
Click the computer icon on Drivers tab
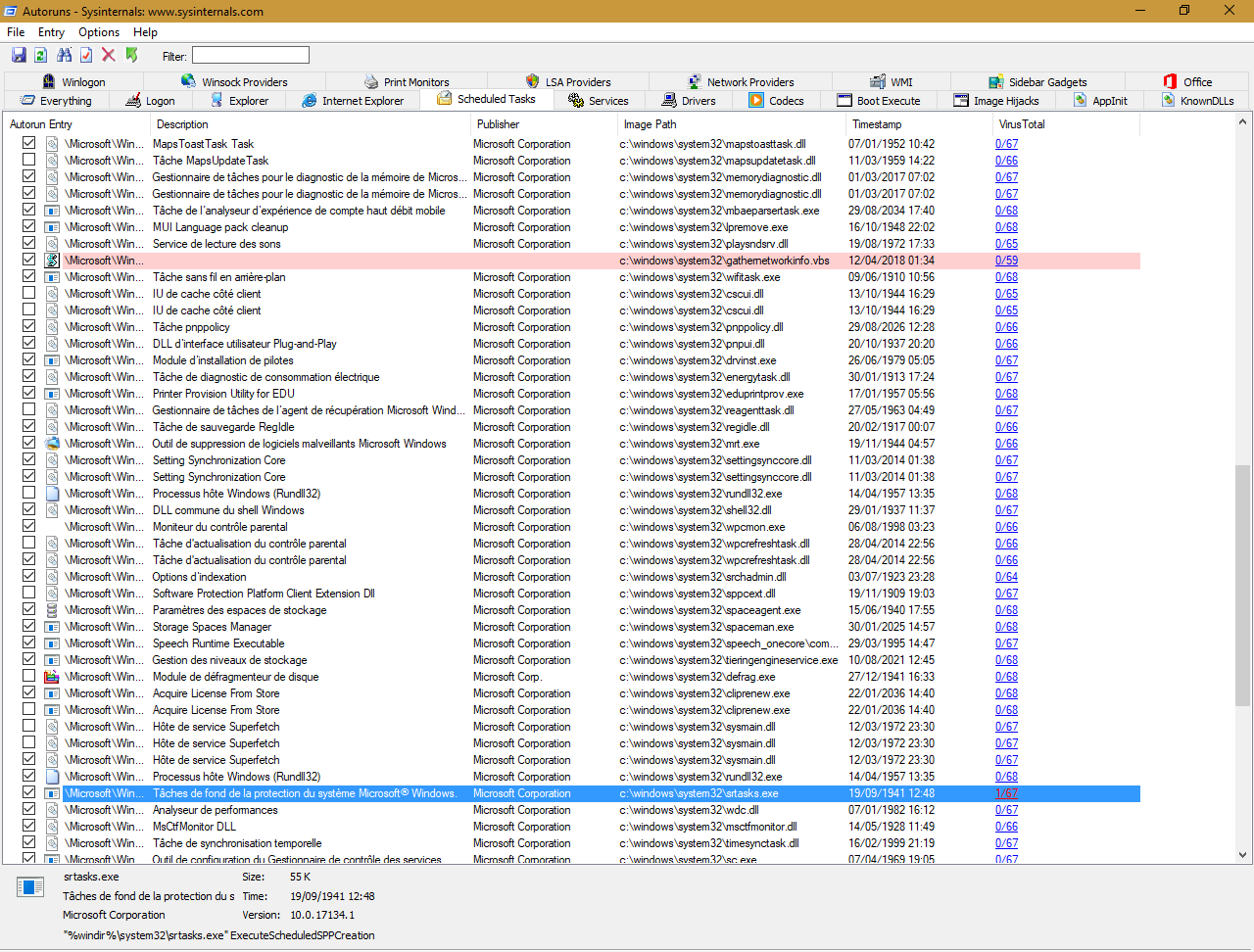pos(669,100)
